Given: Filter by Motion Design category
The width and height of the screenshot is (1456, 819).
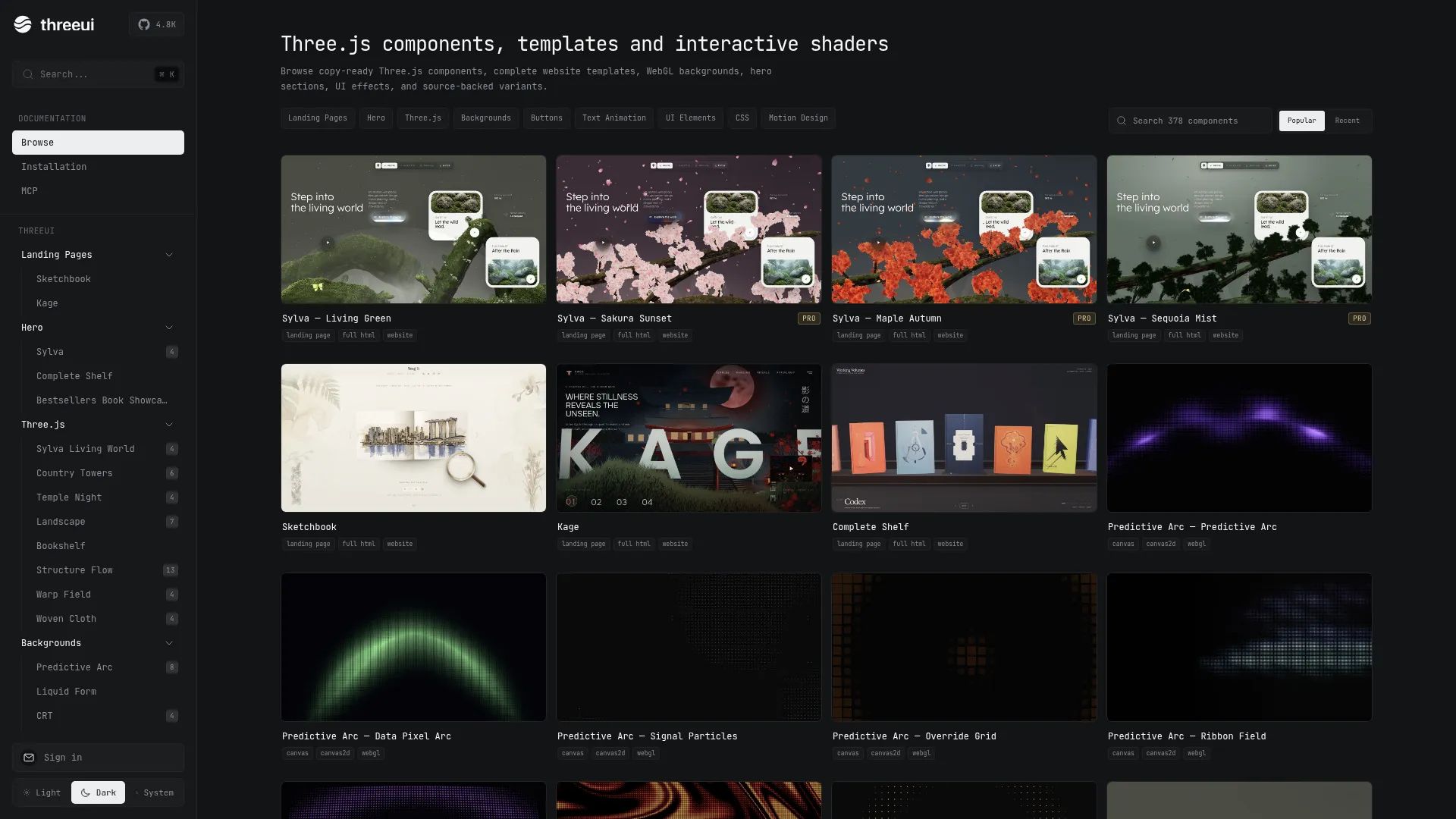Looking at the screenshot, I should point(799,118).
